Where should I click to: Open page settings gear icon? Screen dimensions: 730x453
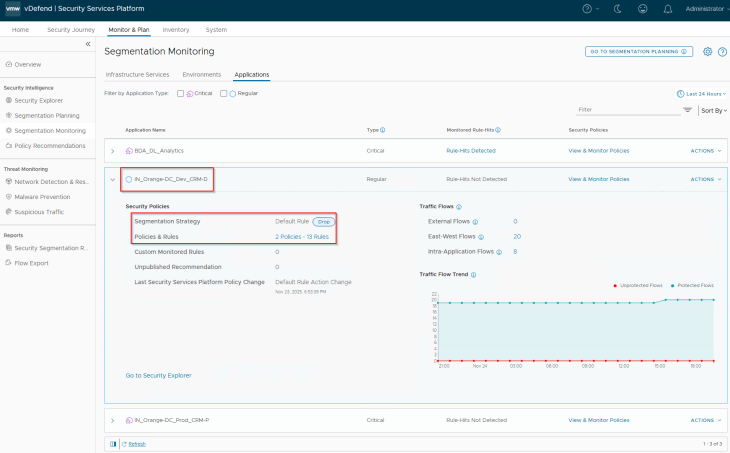click(707, 51)
